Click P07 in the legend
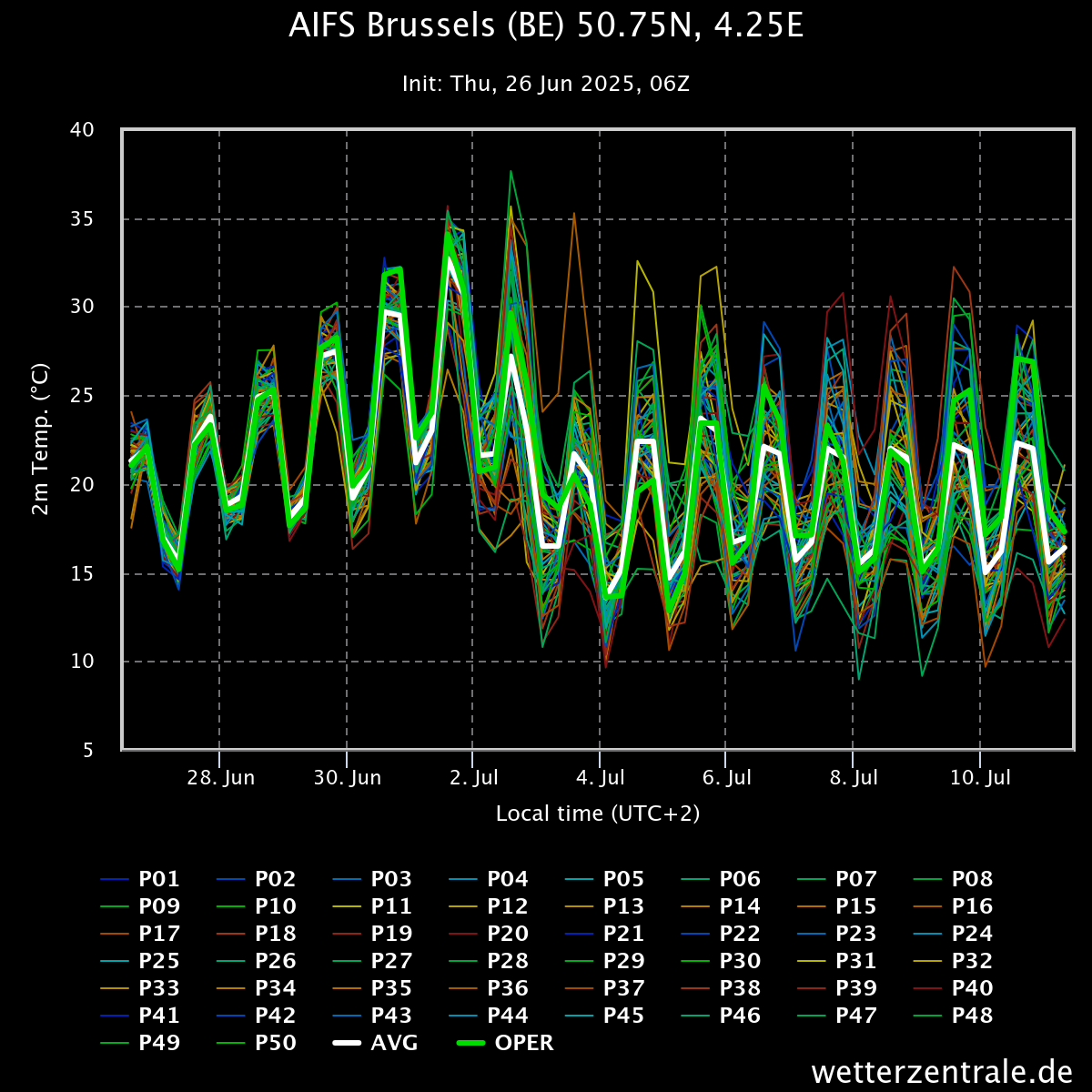The height and width of the screenshot is (1092, 1092). click(837, 879)
